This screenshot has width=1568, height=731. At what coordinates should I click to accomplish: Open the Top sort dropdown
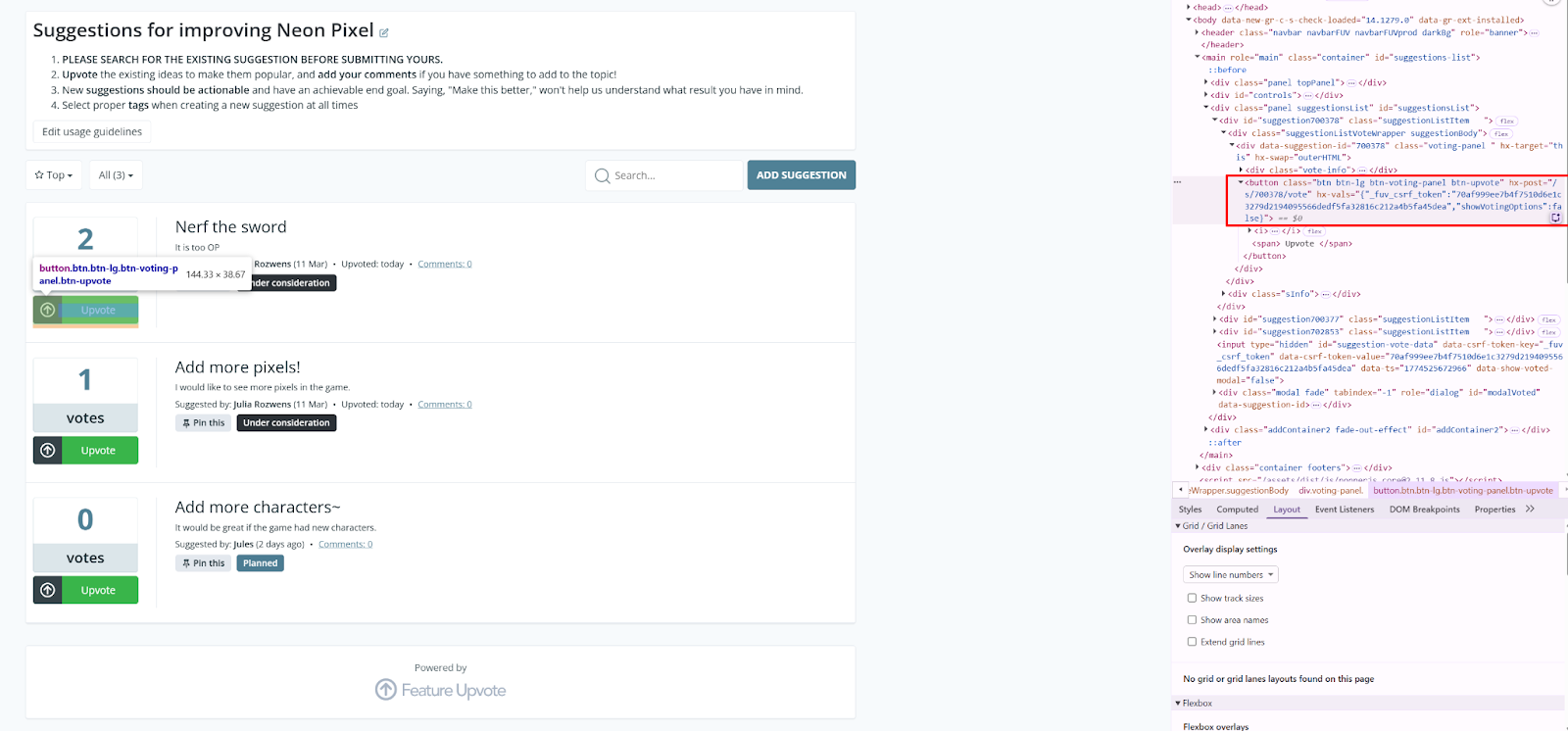click(54, 175)
